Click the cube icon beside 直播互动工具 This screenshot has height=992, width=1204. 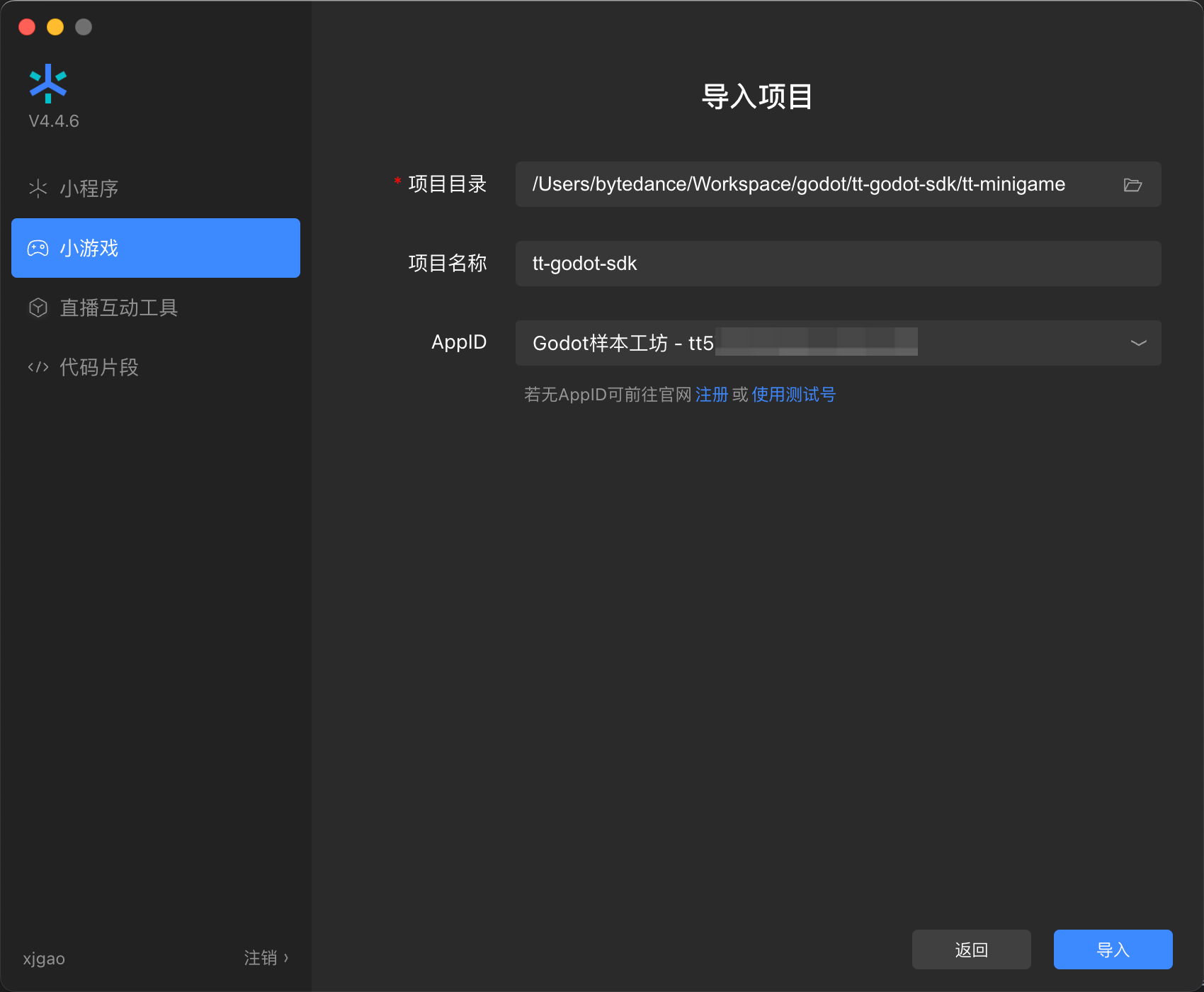click(x=38, y=308)
